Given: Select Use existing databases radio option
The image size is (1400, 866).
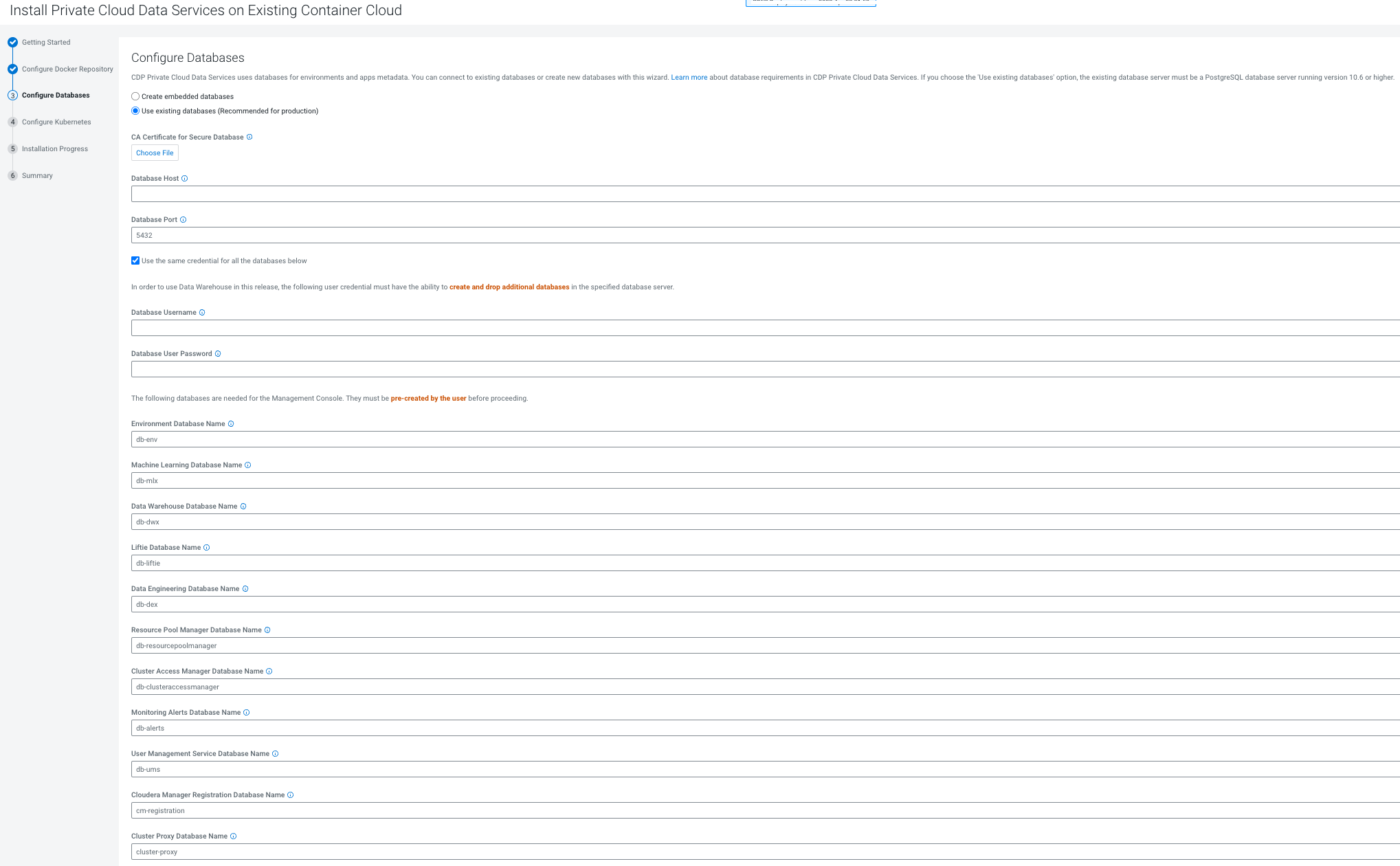Looking at the screenshot, I should pyautogui.click(x=135, y=111).
